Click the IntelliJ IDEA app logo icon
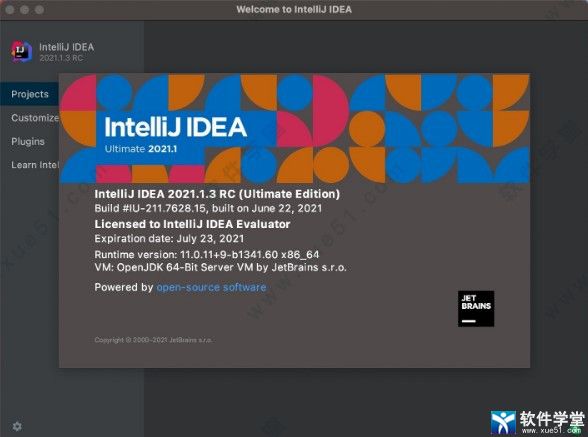Screen dimensions: 588x437 [x=21, y=51]
